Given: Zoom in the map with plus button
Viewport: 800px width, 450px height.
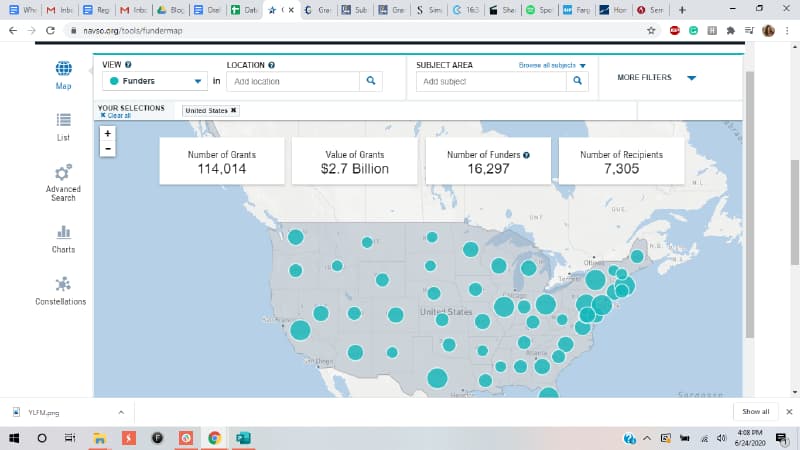Looking at the screenshot, I should coord(108,133).
